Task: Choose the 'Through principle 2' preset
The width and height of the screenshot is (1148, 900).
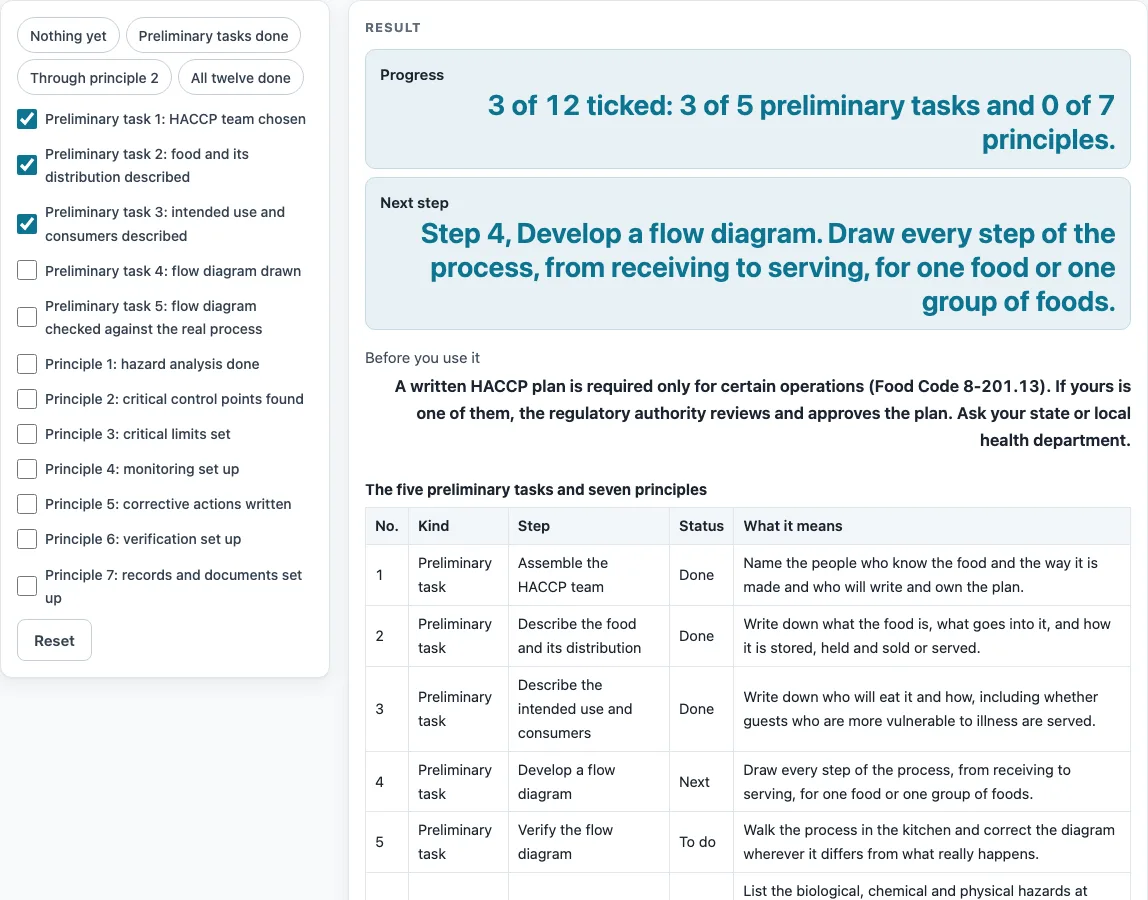Action: [94, 78]
